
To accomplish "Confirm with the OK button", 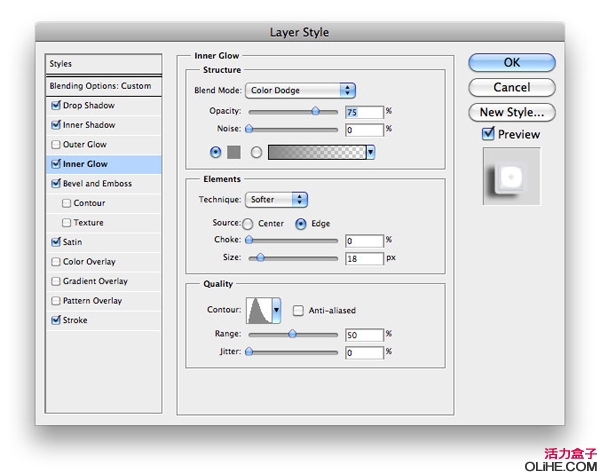I will (512, 62).
